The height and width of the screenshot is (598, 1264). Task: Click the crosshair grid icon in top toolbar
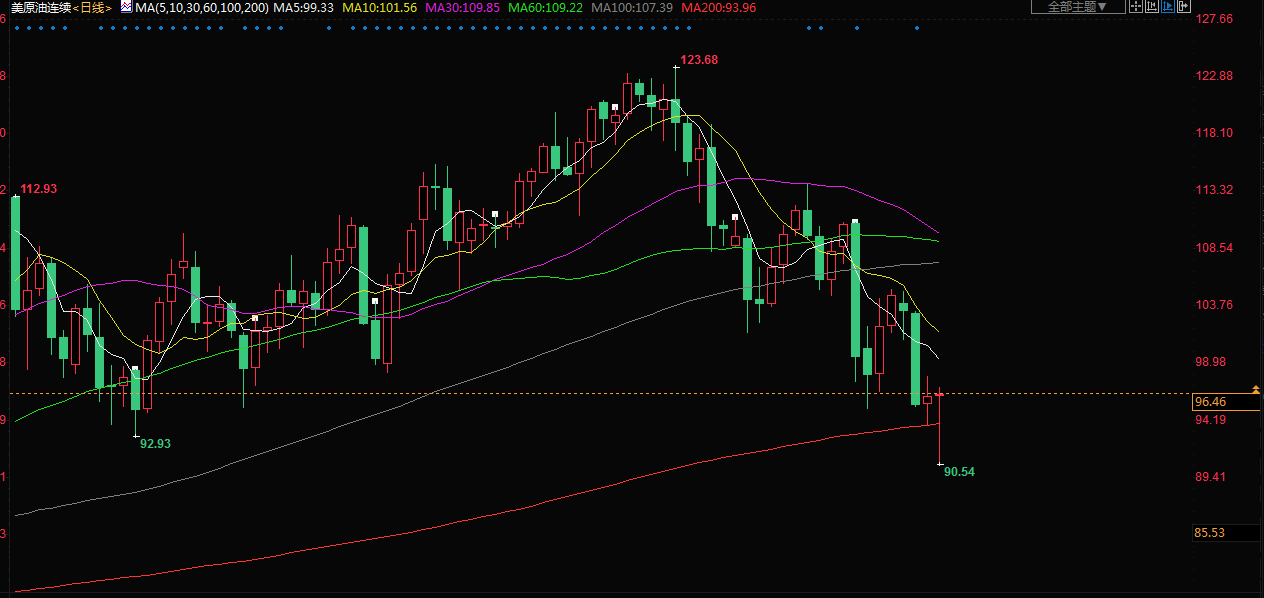click(x=1135, y=7)
